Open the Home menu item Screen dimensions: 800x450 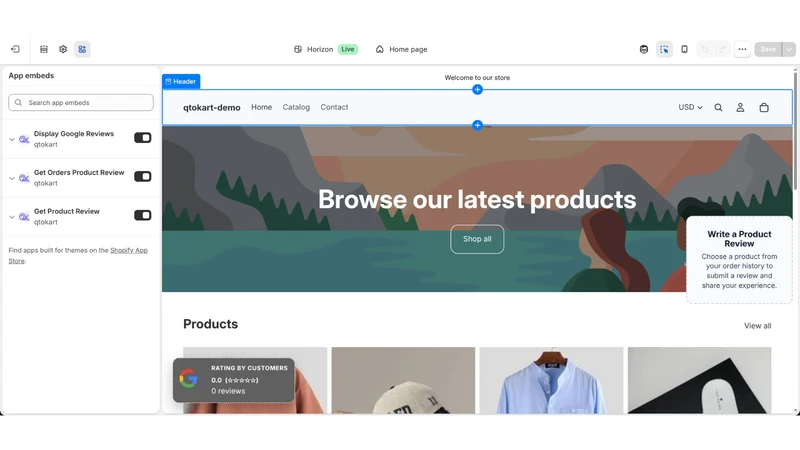tap(261, 107)
